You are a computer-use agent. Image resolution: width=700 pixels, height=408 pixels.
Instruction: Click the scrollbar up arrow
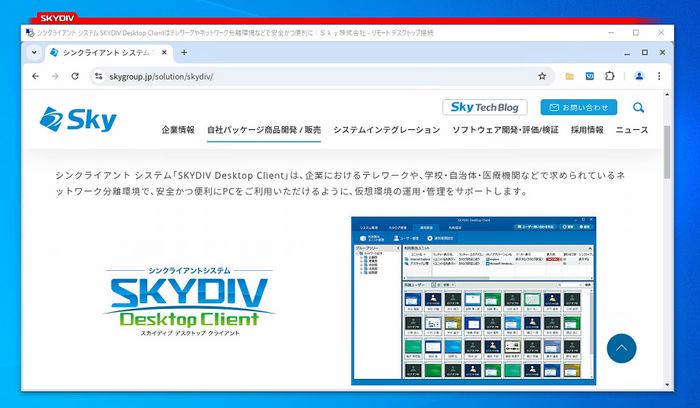[667, 95]
